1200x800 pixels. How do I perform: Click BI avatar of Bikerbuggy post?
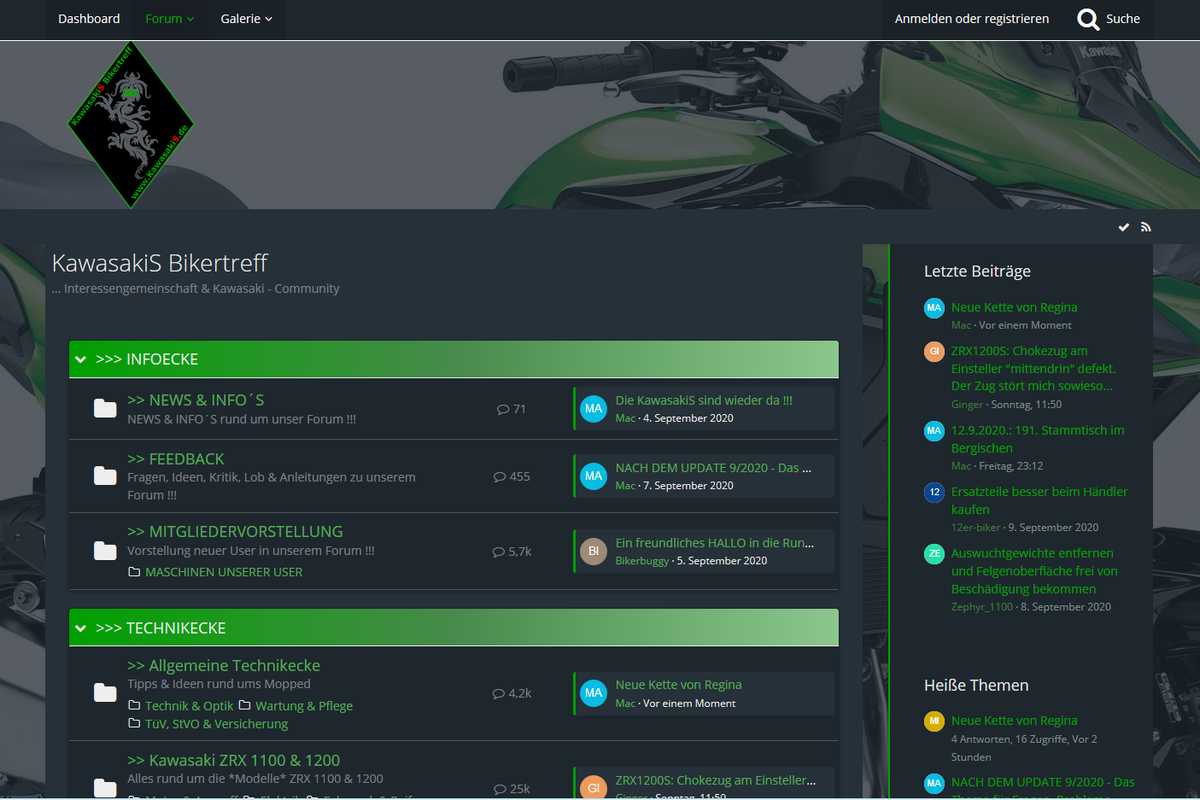point(594,551)
